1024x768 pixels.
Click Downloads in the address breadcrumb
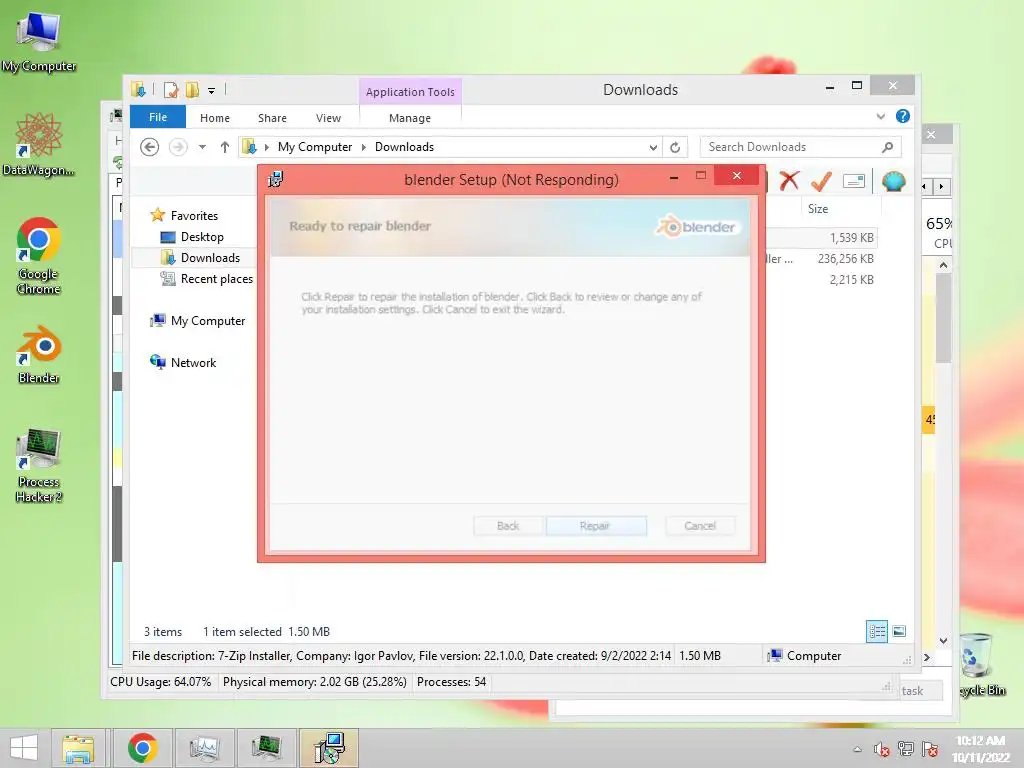click(x=404, y=147)
